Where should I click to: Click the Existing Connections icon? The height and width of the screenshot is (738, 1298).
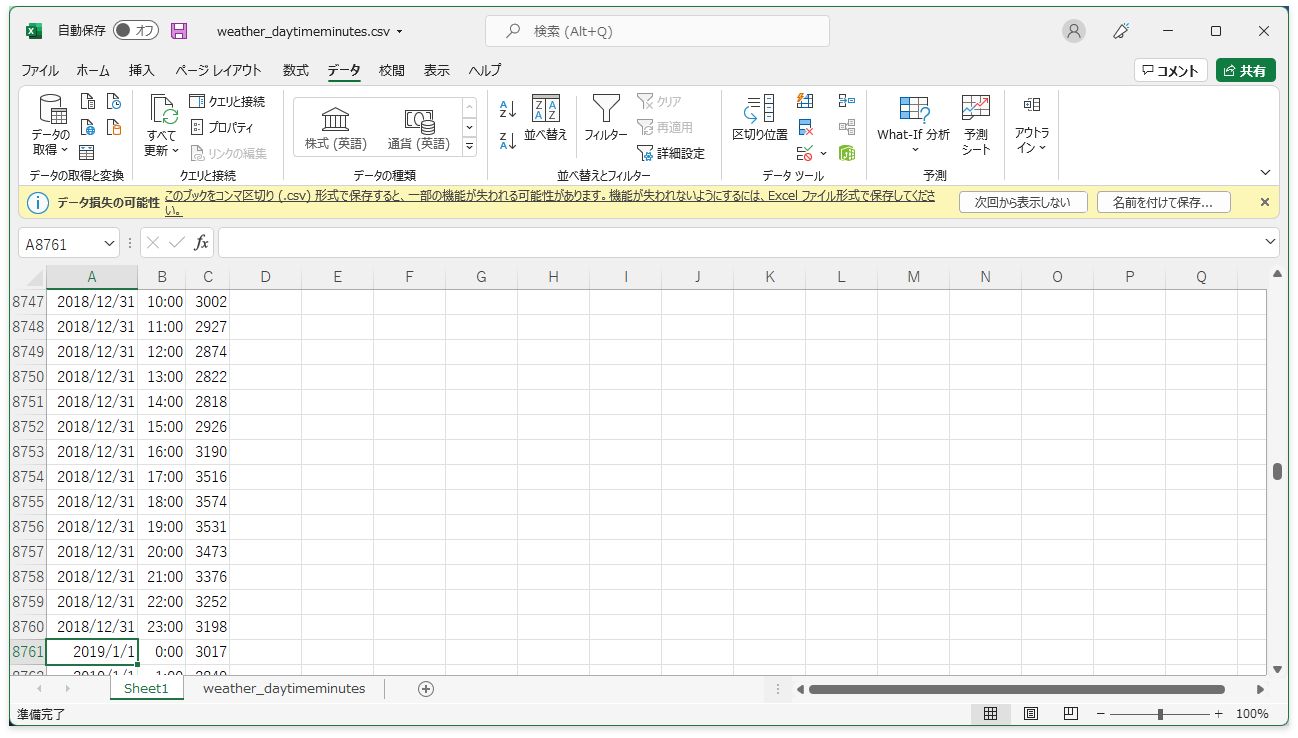pyautogui.click(x=114, y=127)
